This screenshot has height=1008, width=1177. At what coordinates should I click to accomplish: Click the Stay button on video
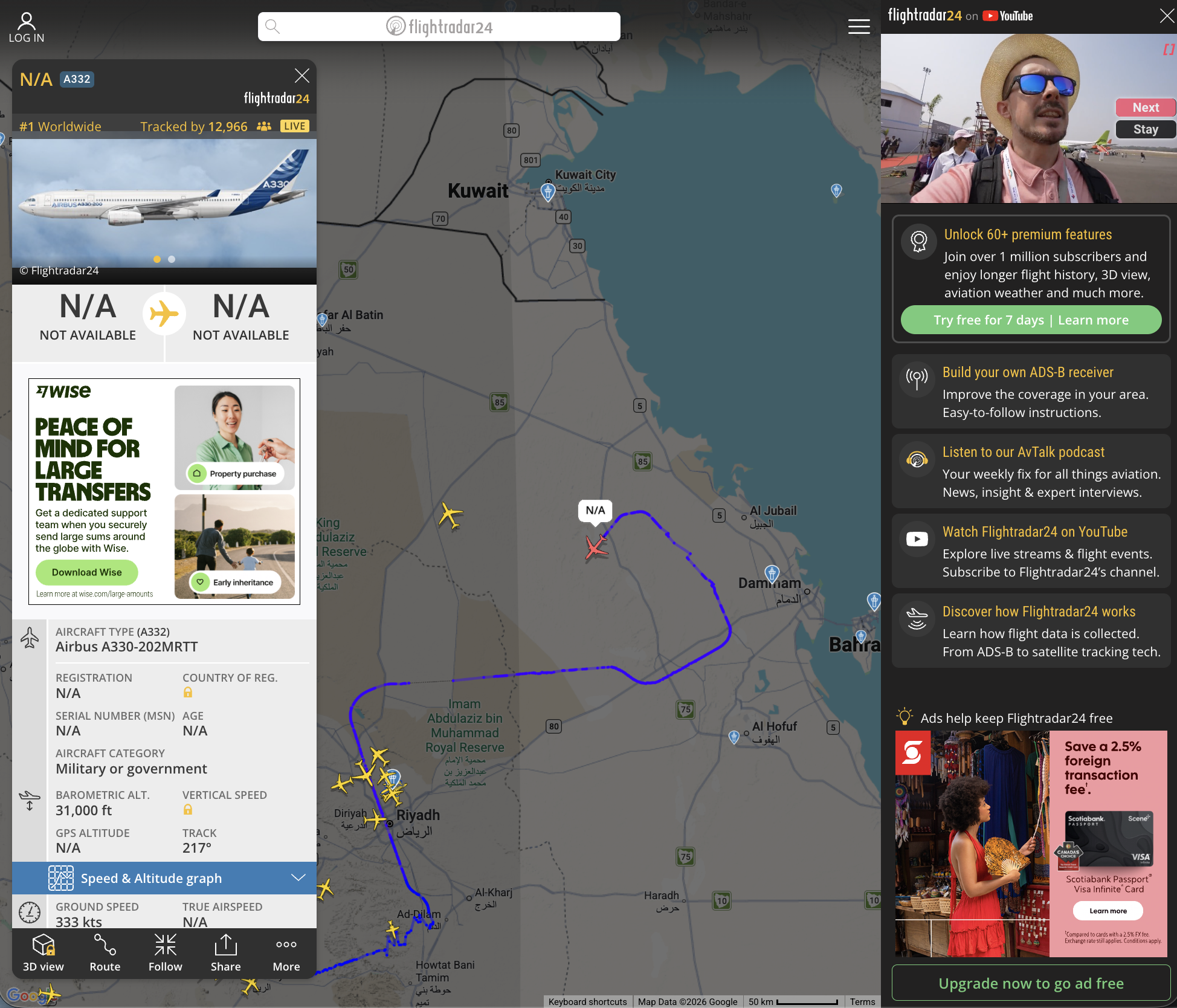pos(1145,129)
